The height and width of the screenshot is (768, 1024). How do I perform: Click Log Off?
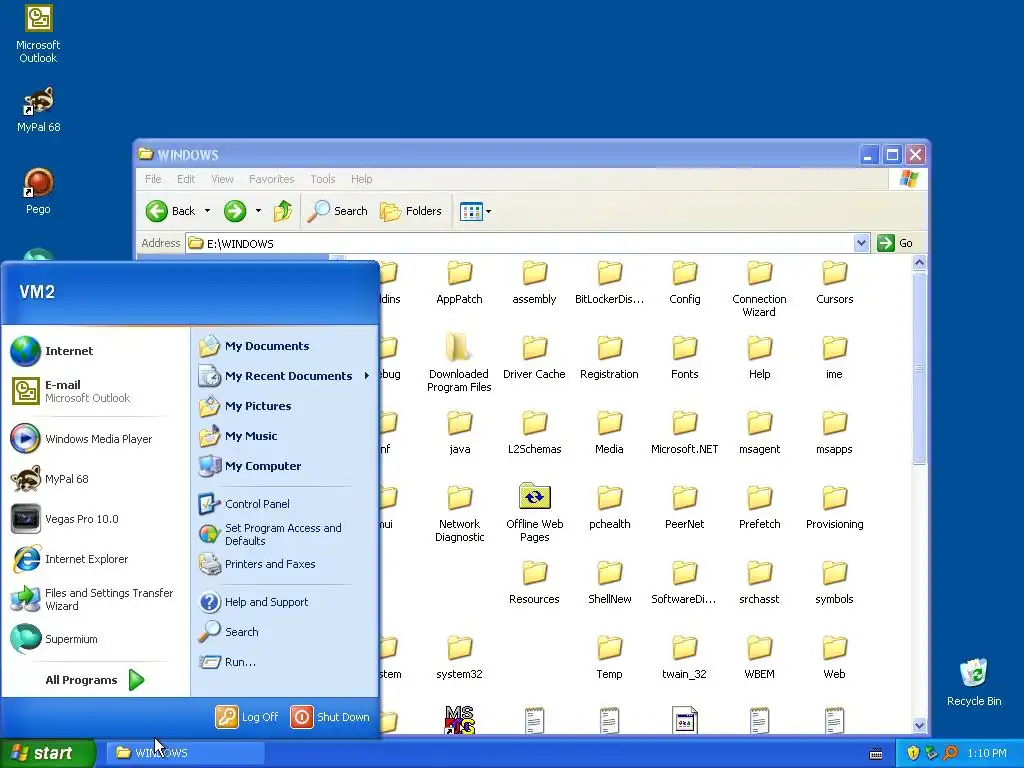coord(247,716)
